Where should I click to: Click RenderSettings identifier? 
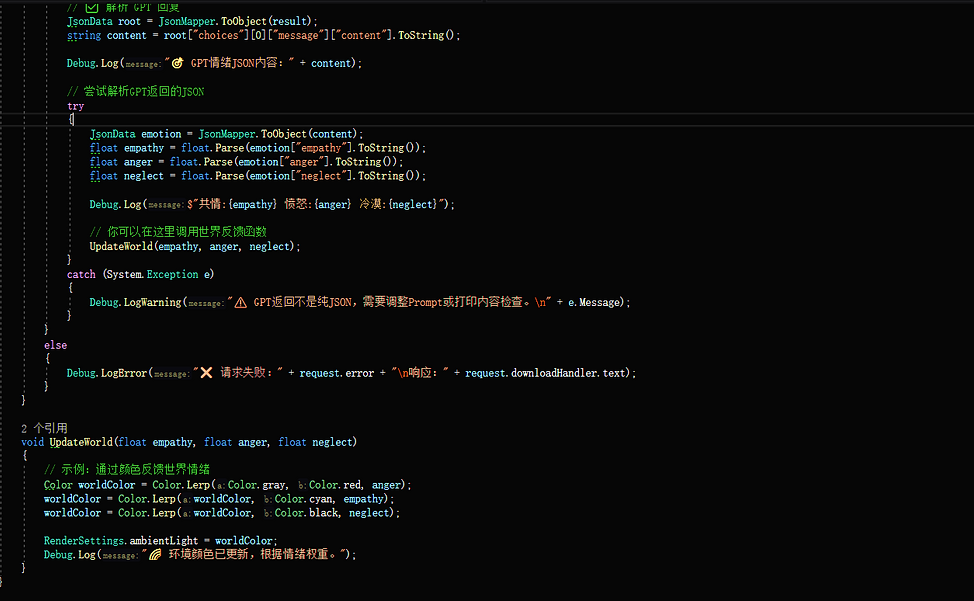click(x=84, y=541)
